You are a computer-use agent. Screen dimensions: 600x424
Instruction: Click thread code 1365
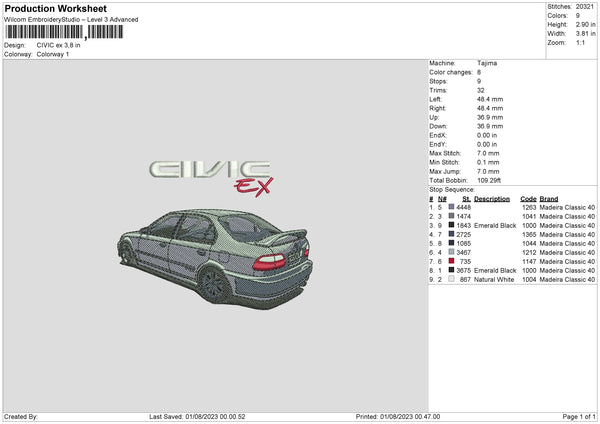(x=529, y=234)
